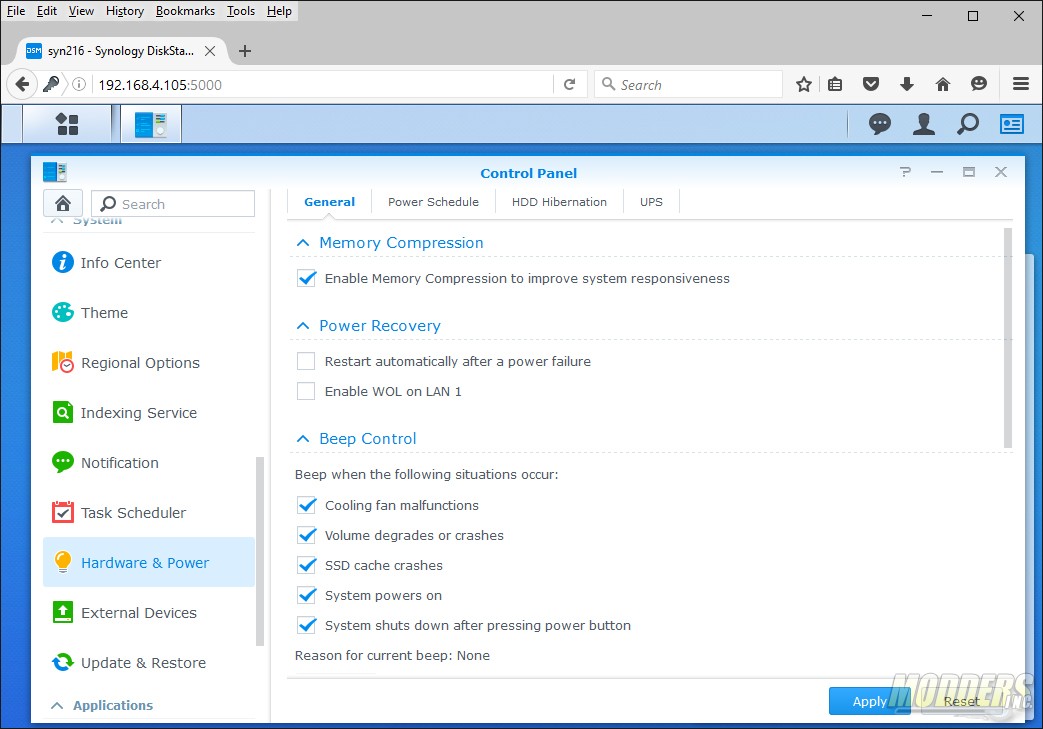Collapse the System sidebar group

coord(57,220)
